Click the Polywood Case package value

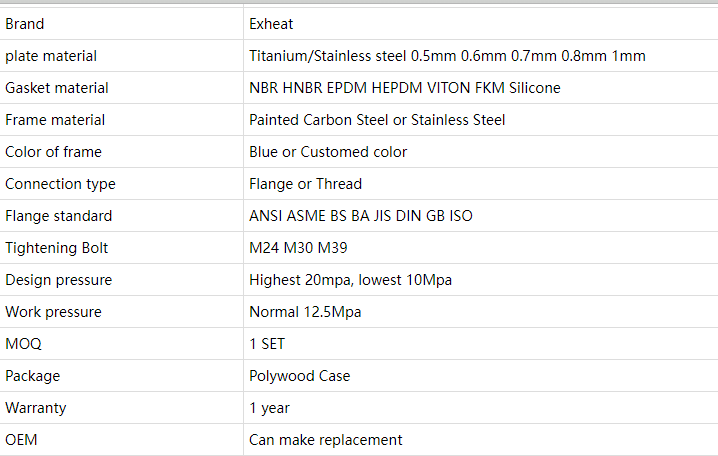[x=299, y=376]
